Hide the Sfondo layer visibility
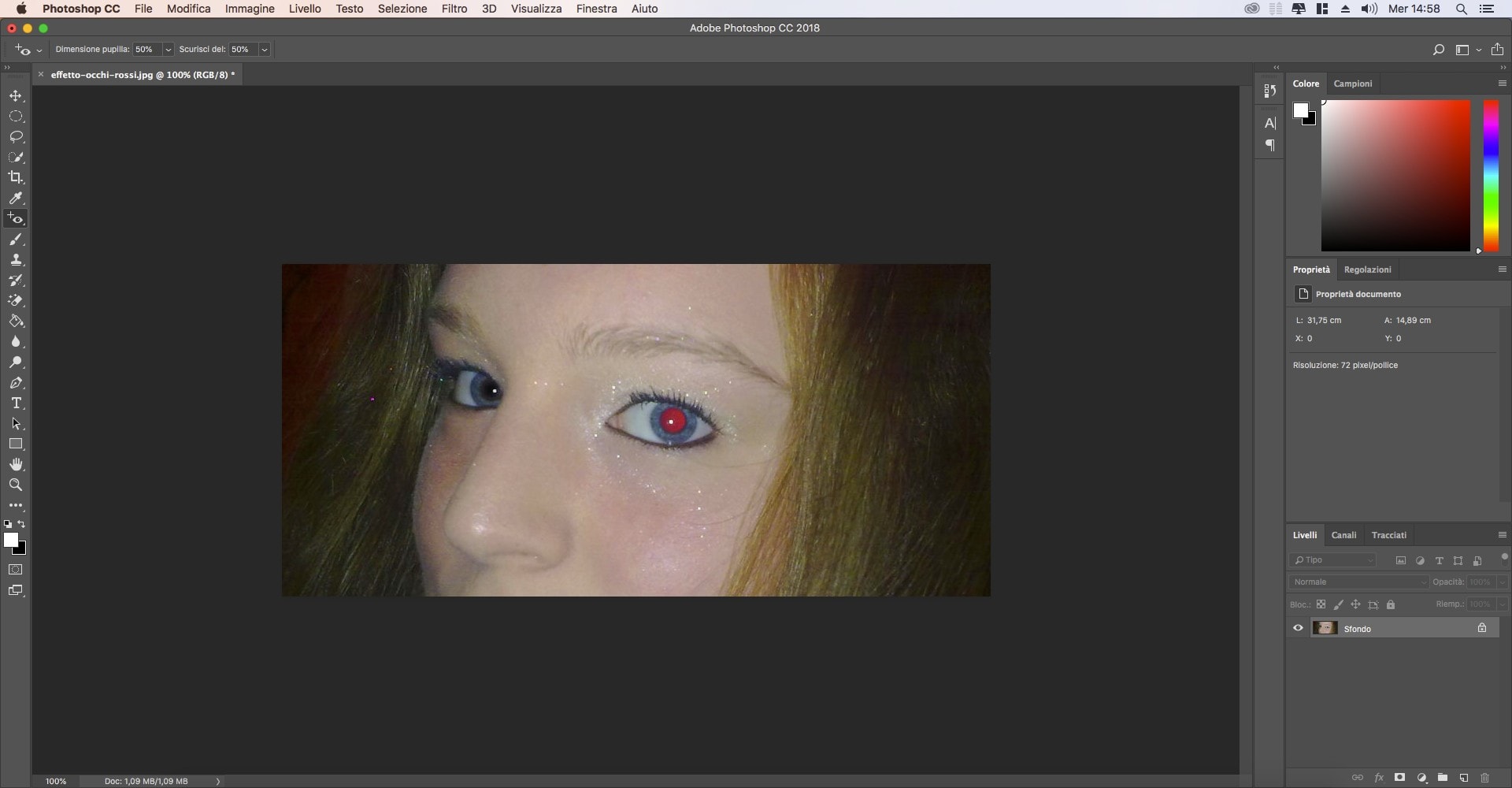1512x788 pixels. pyautogui.click(x=1298, y=628)
